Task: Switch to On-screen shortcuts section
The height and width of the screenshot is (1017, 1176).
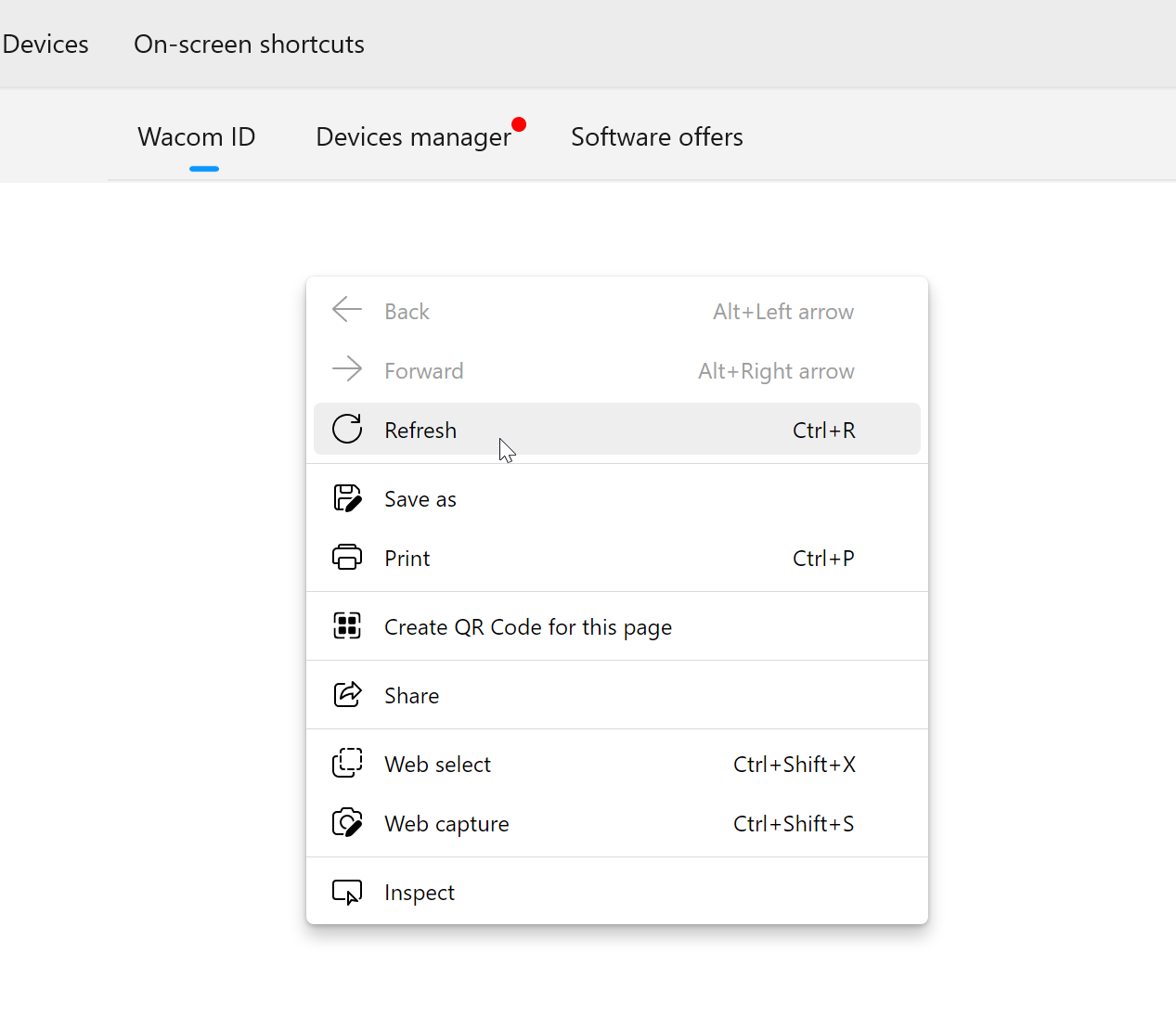Action: tap(249, 45)
